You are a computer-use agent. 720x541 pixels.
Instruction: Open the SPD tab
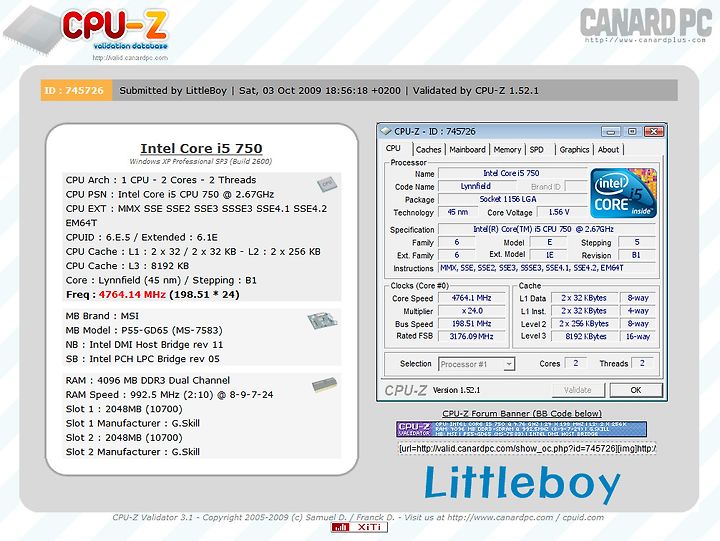click(536, 150)
